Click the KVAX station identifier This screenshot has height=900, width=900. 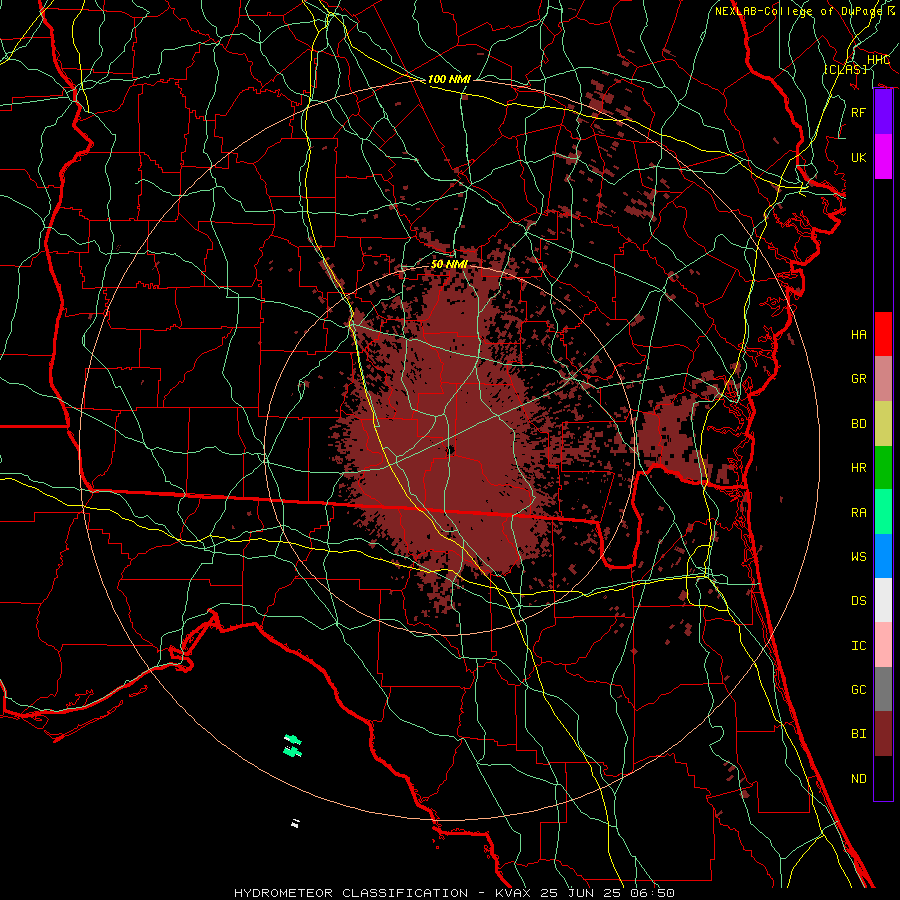tap(511, 893)
